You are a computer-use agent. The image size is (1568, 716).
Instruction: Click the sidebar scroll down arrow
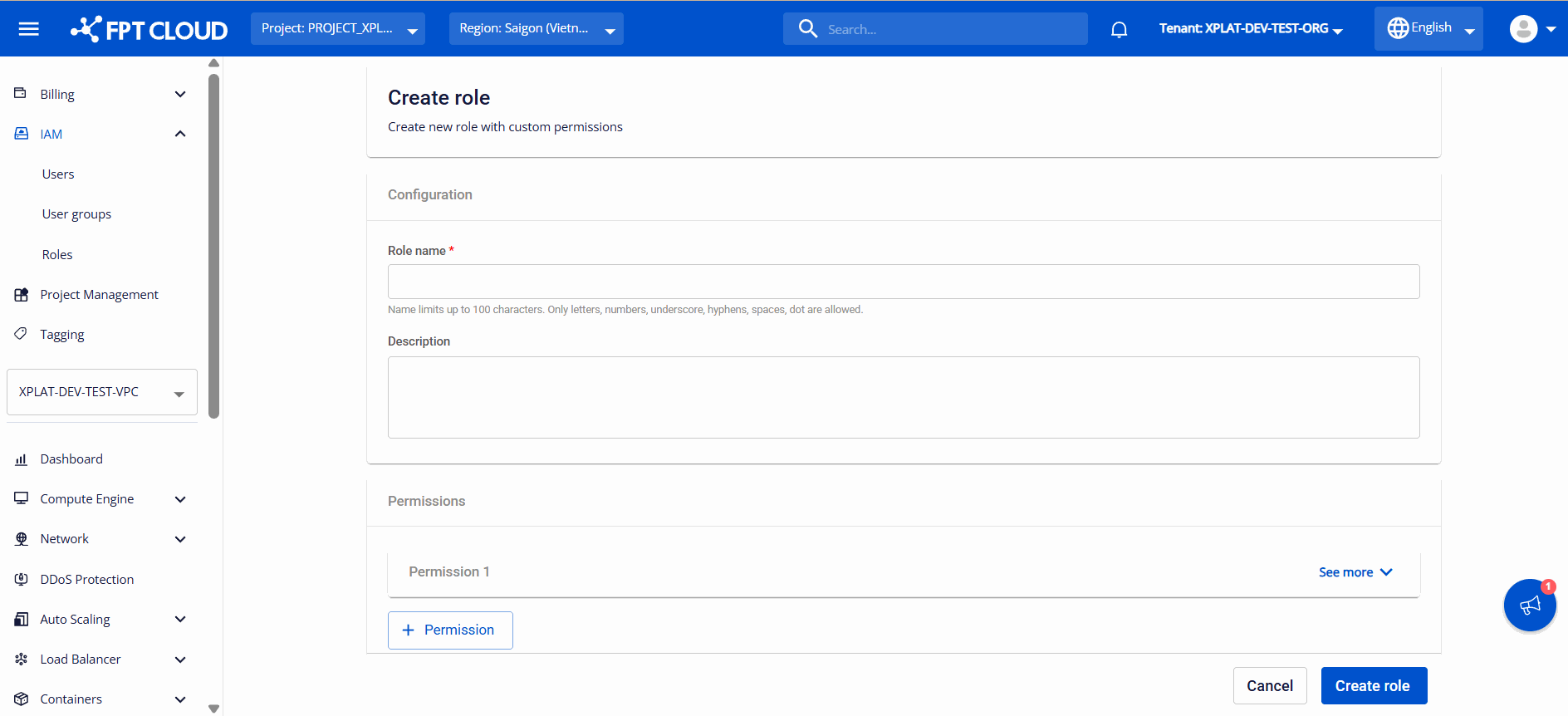213,709
